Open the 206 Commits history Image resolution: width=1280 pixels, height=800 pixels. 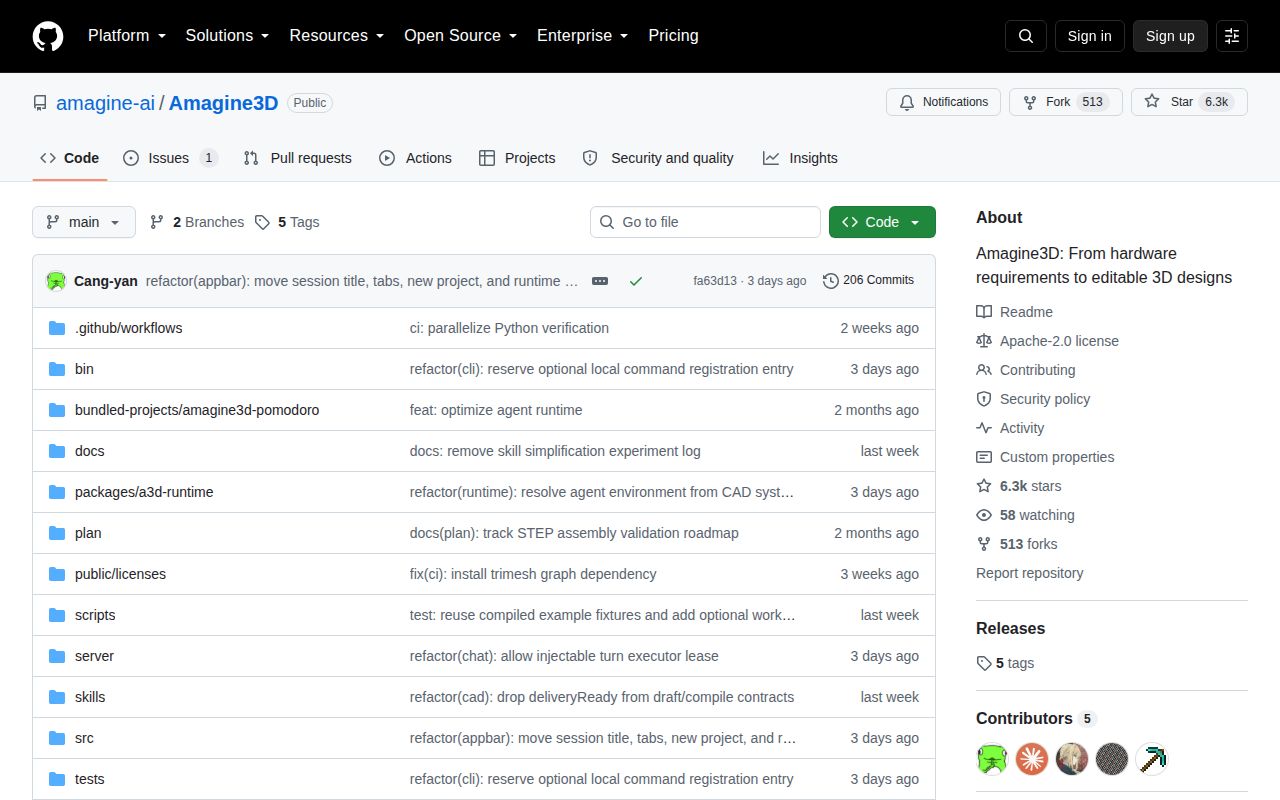coord(868,280)
